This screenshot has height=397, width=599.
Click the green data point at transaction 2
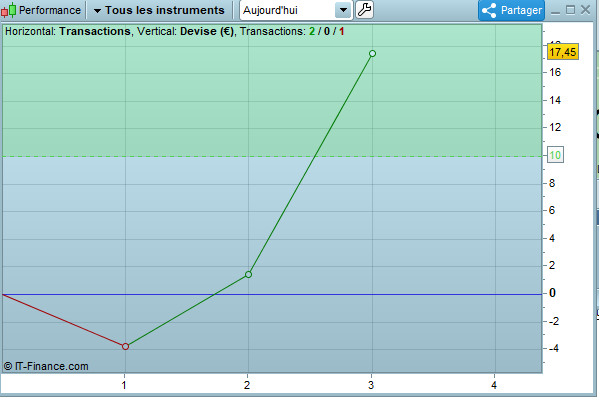(x=248, y=274)
